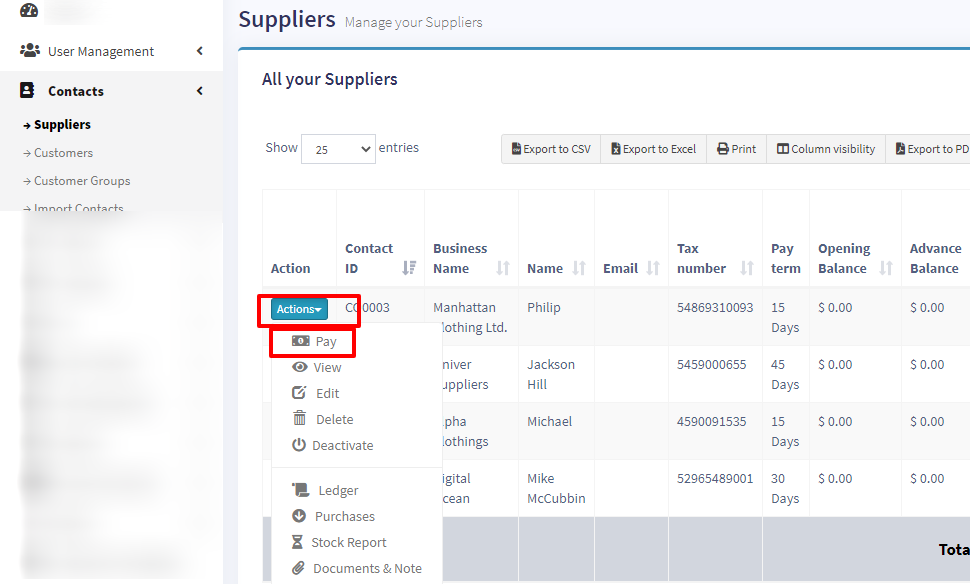Click Export to Excel button
This screenshot has height=584, width=970.
653,149
